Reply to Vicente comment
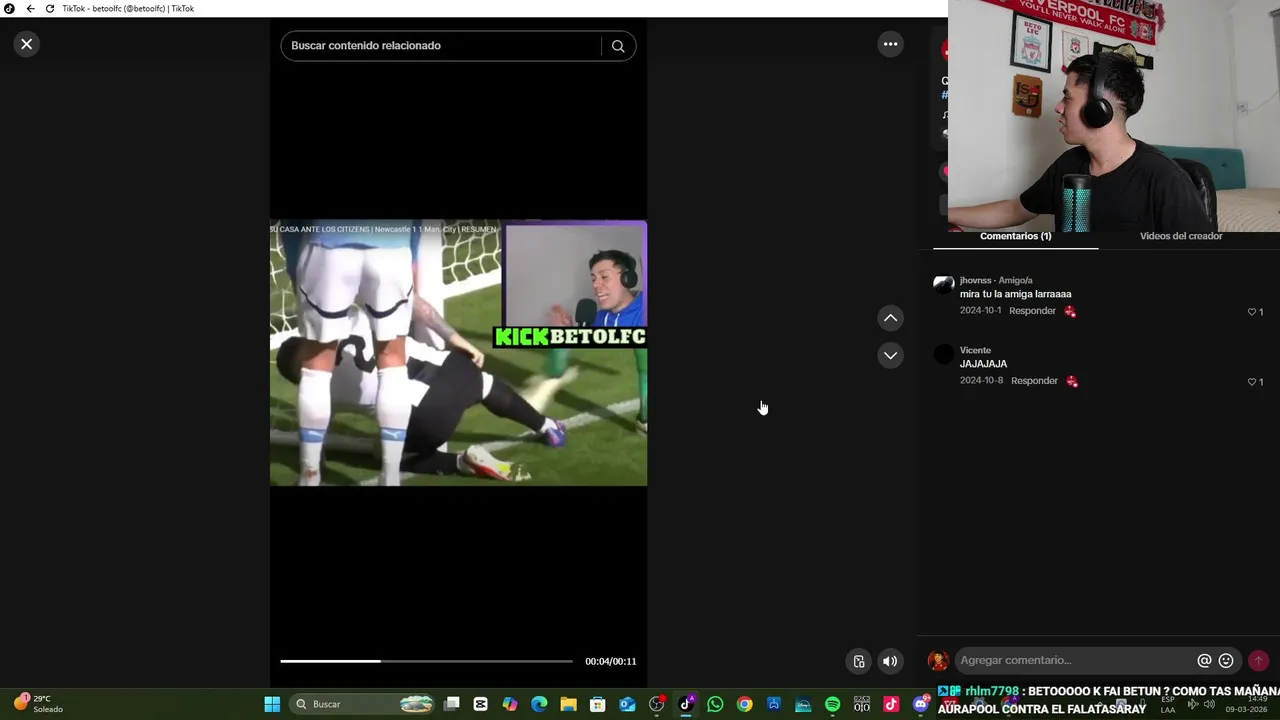Image resolution: width=1280 pixels, height=720 pixels. click(x=1034, y=381)
